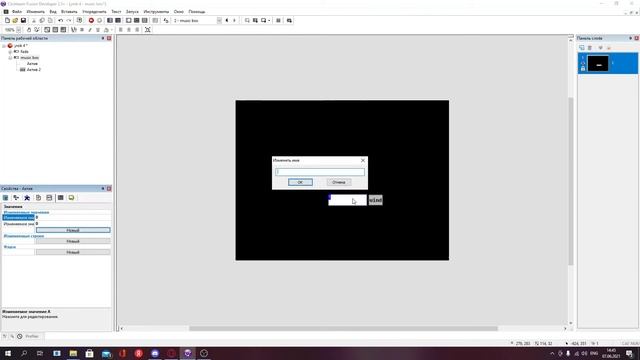The image size is (640, 360).
Task: Confirm the rename dialog with OK
Action: click(x=300, y=182)
